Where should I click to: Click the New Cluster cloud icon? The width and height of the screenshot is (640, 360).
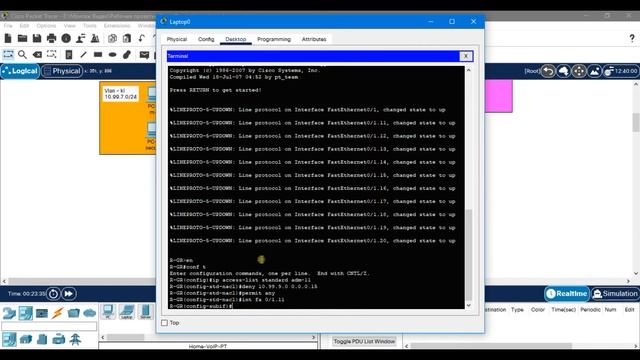564,71
